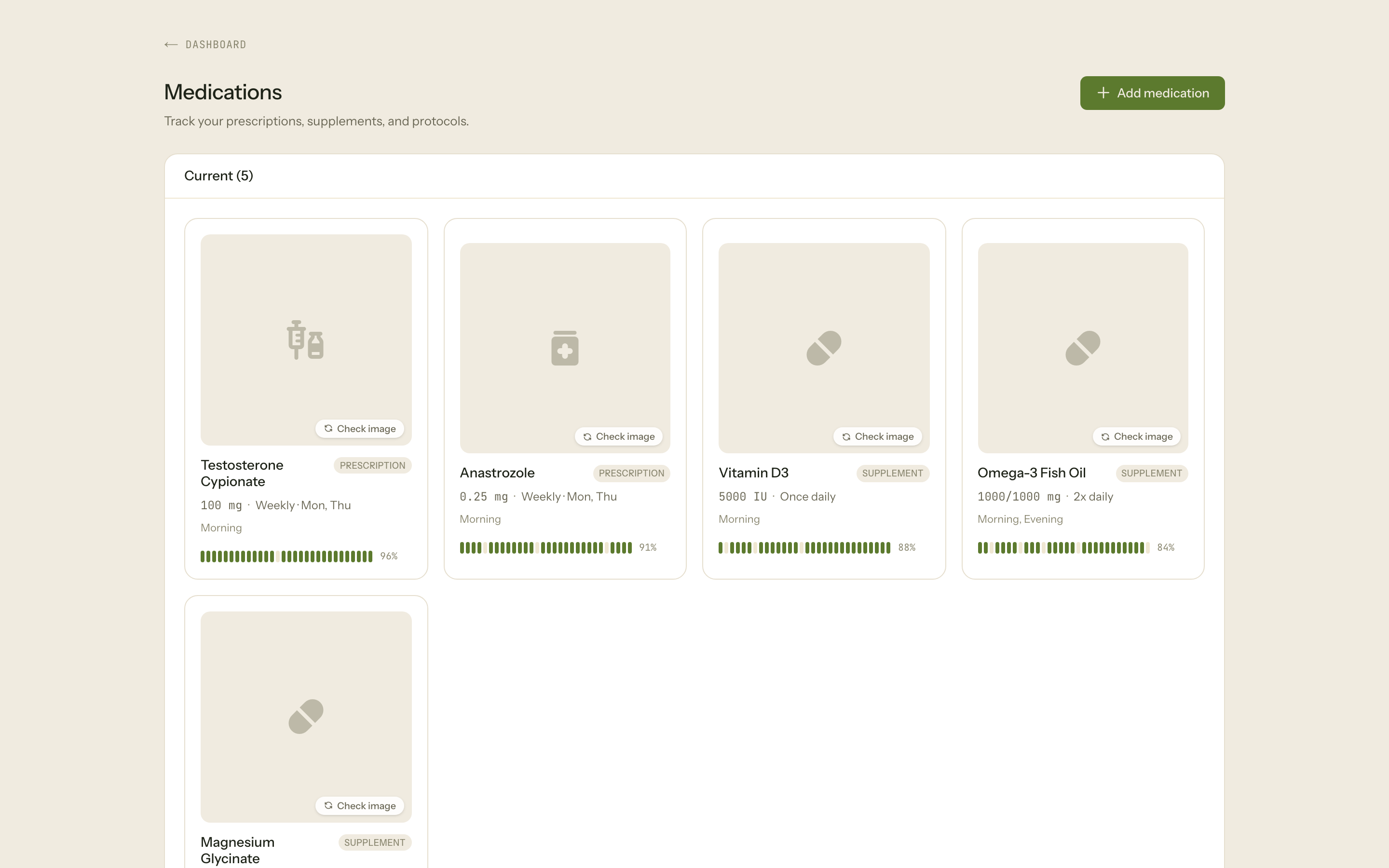Viewport: 1389px width, 868px height.
Task: Click the pill icon on Magnesium Glycinate card
Action: pos(305,717)
